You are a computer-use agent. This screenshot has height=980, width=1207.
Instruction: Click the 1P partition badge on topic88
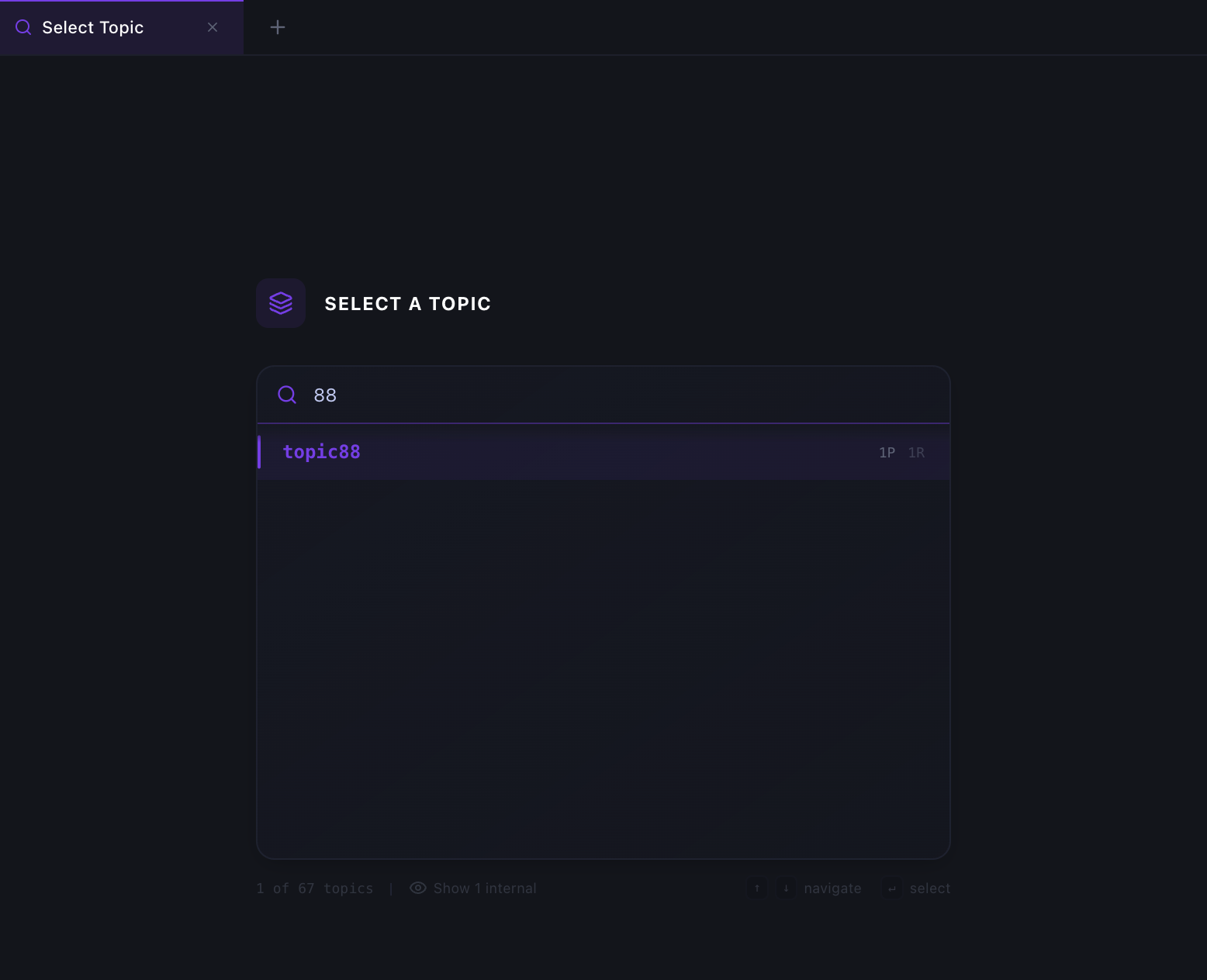pos(887,453)
